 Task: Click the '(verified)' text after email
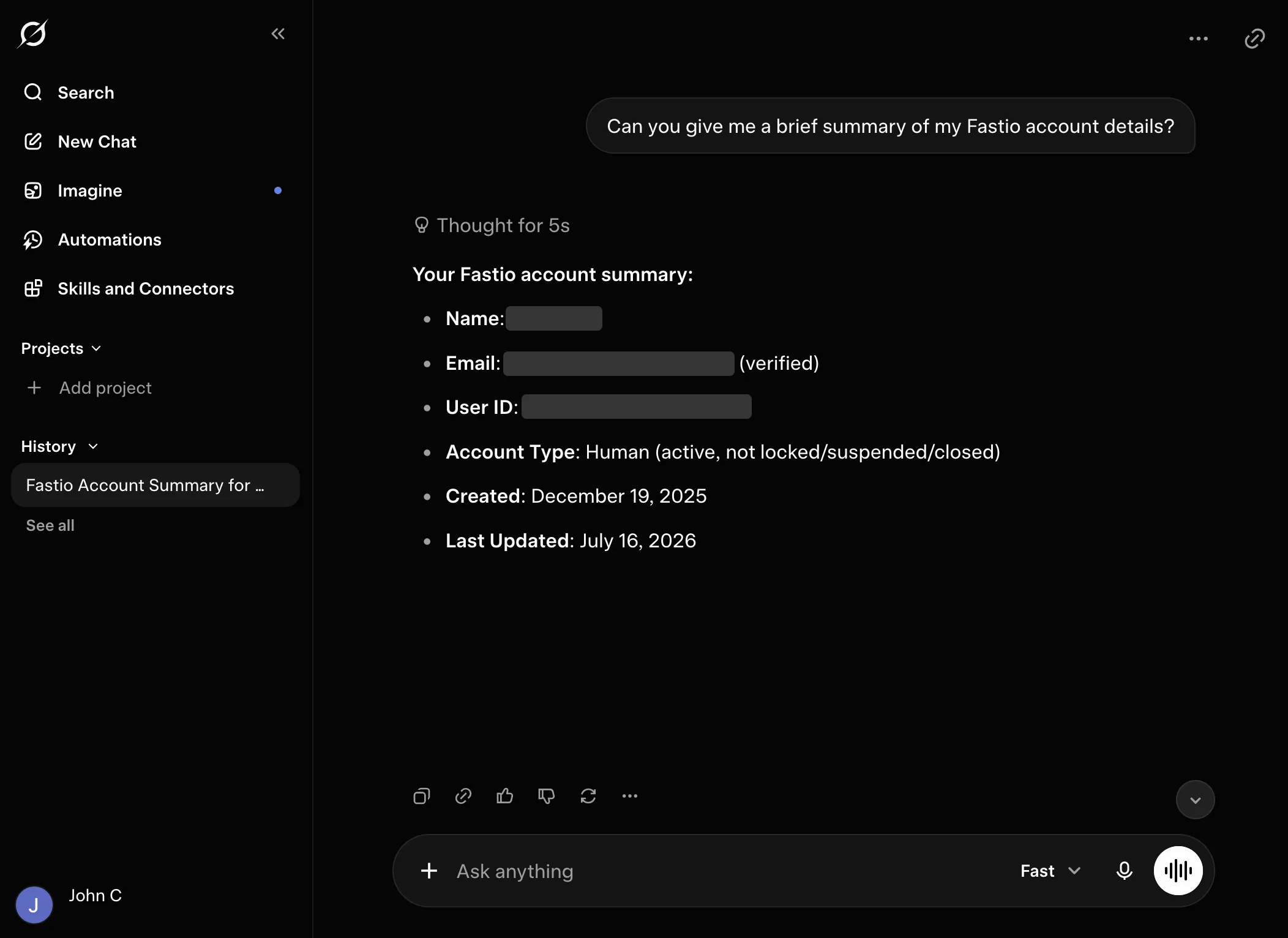point(779,363)
